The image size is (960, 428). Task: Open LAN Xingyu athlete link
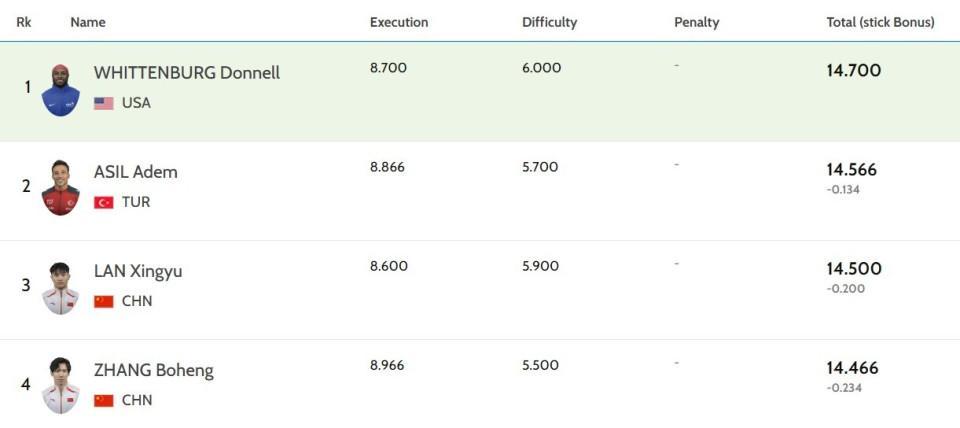point(138,271)
